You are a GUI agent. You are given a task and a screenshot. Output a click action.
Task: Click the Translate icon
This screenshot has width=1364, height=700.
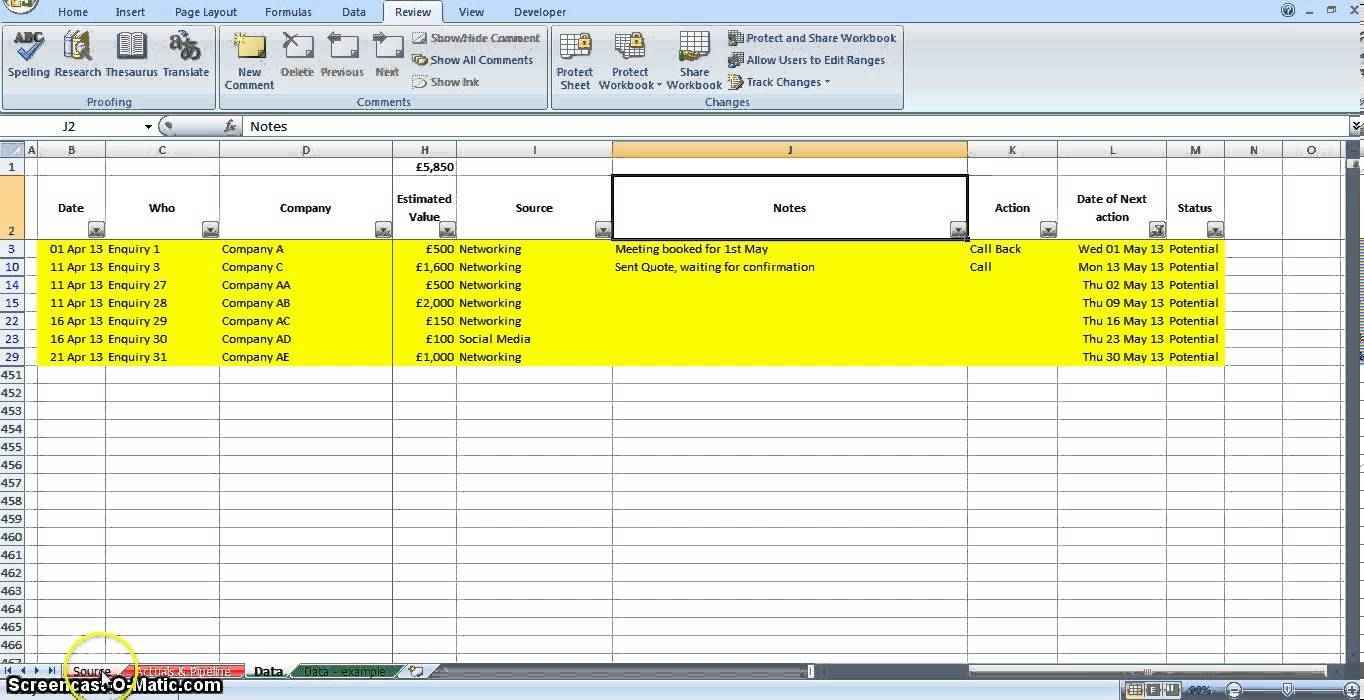pyautogui.click(x=185, y=54)
